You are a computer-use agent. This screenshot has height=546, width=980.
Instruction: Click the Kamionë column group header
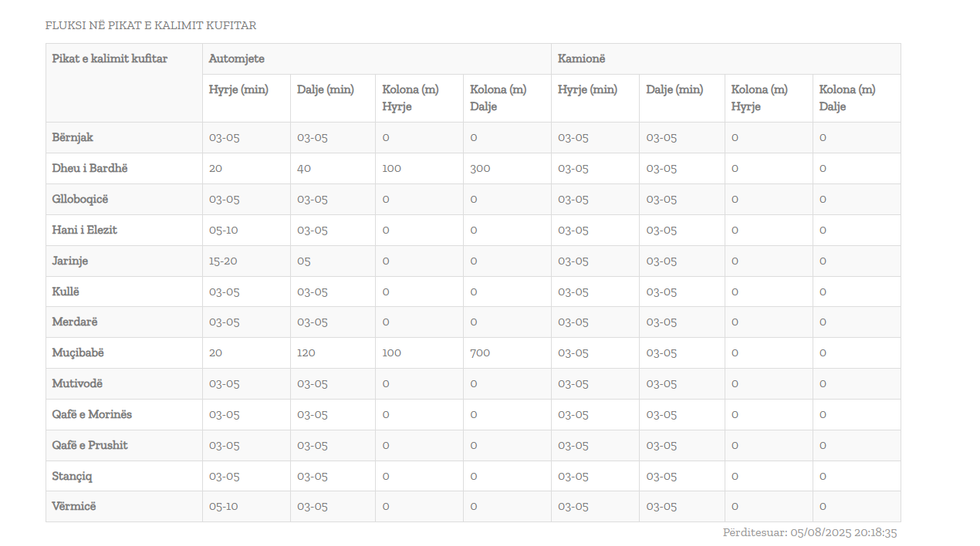point(581,59)
